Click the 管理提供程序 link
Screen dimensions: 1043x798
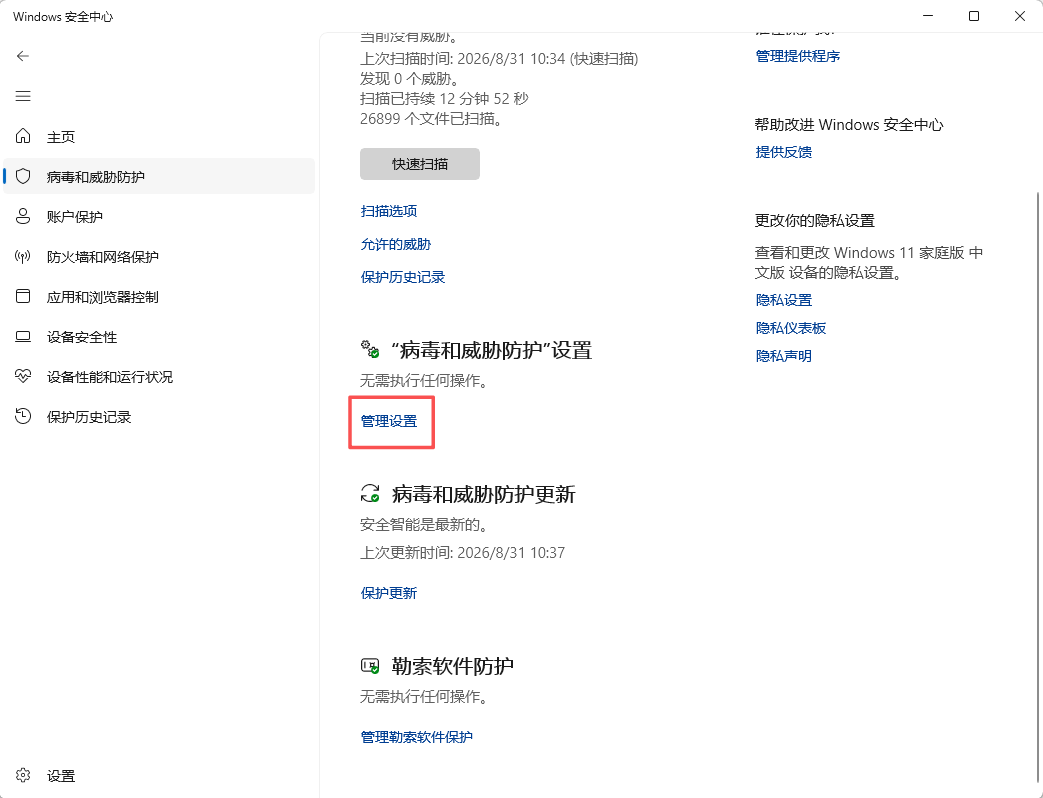[798, 56]
